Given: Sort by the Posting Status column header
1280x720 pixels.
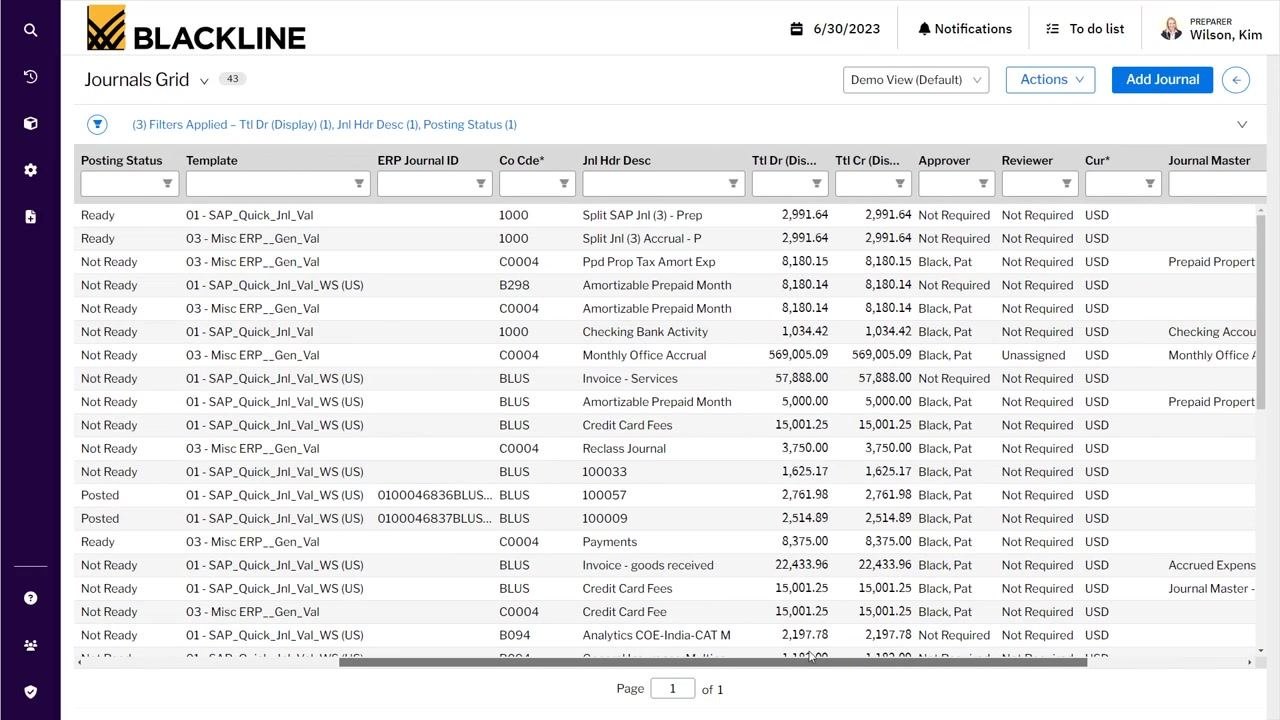Looking at the screenshot, I should 121,160.
